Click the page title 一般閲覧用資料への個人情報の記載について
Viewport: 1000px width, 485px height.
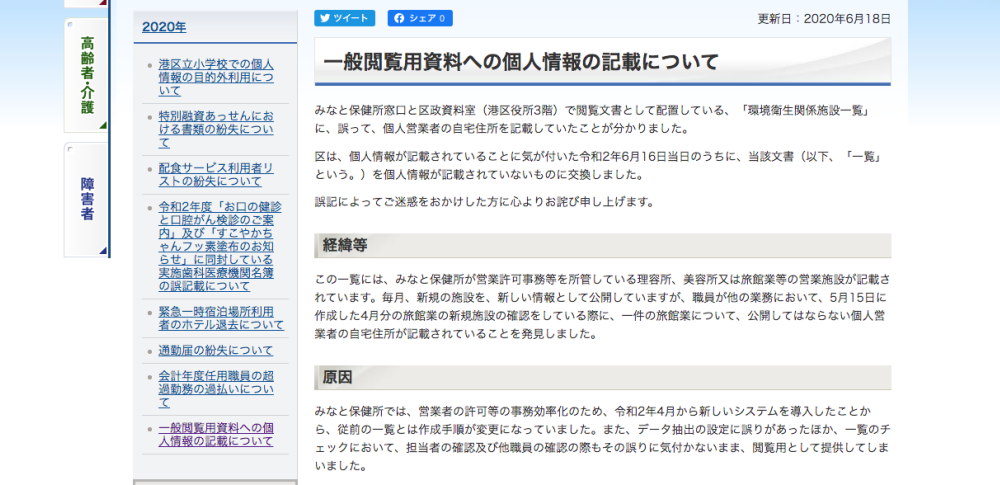point(522,62)
